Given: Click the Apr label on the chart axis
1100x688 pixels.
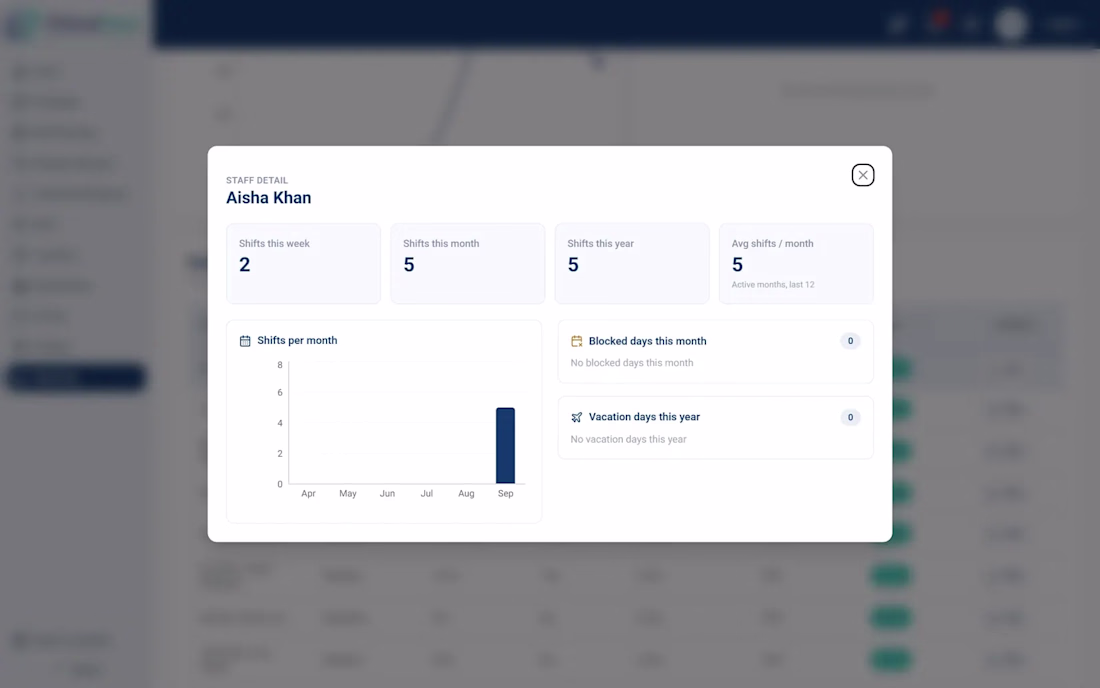Looking at the screenshot, I should [308, 494].
